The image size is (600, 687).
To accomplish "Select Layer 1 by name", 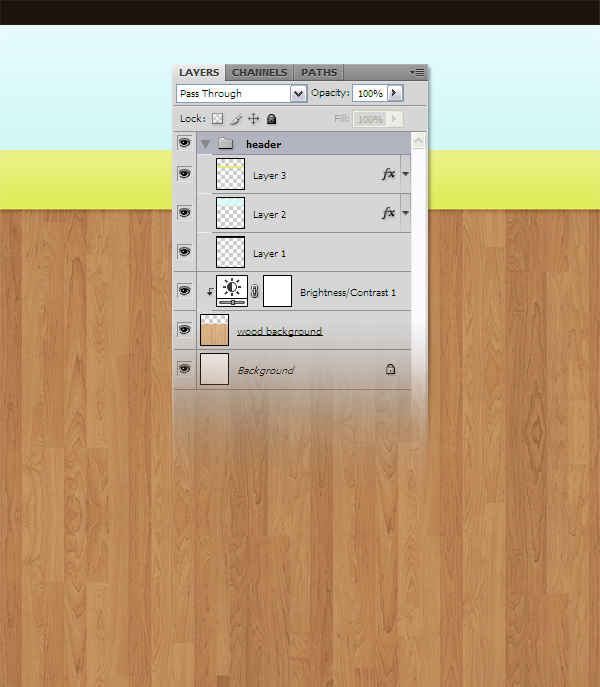I will point(270,254).
